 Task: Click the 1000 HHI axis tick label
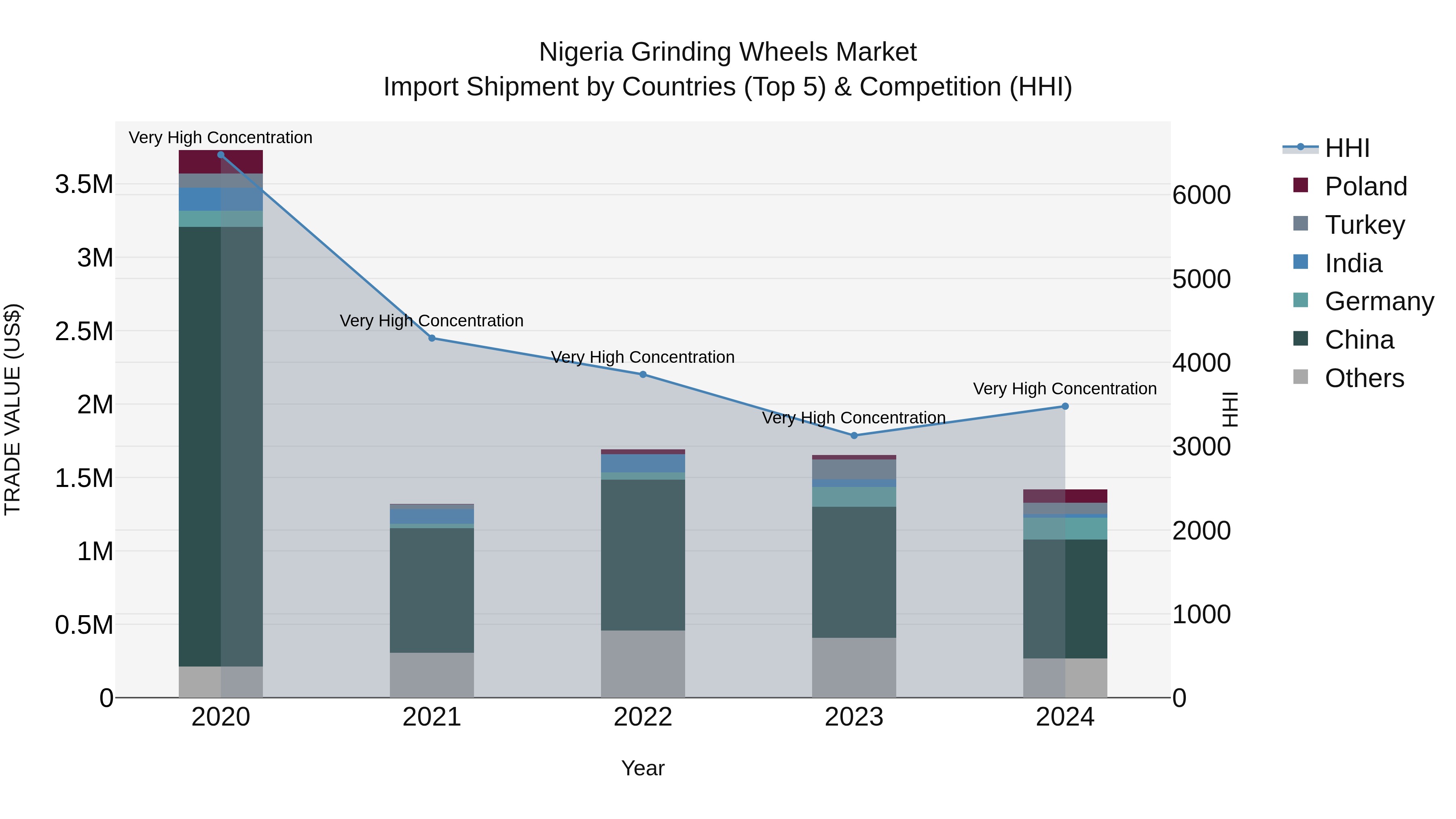1202,614
